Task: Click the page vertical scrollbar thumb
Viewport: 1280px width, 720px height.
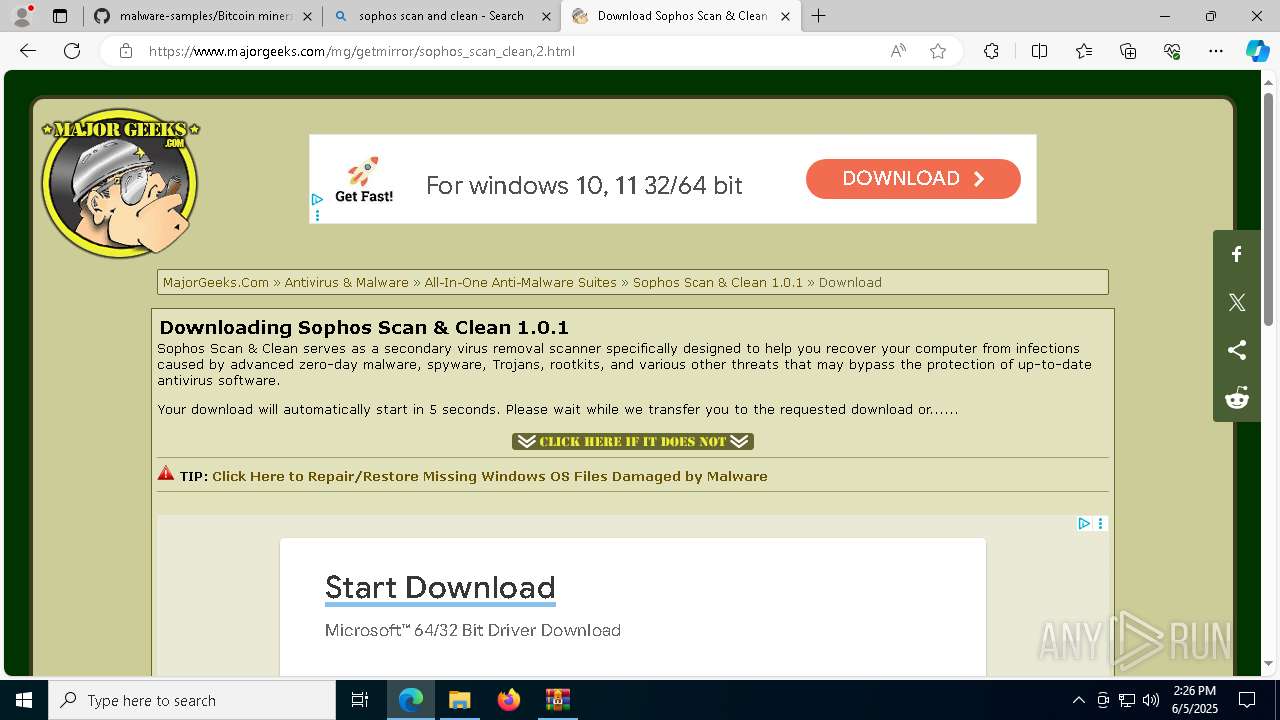Action: coord(1268,210)
